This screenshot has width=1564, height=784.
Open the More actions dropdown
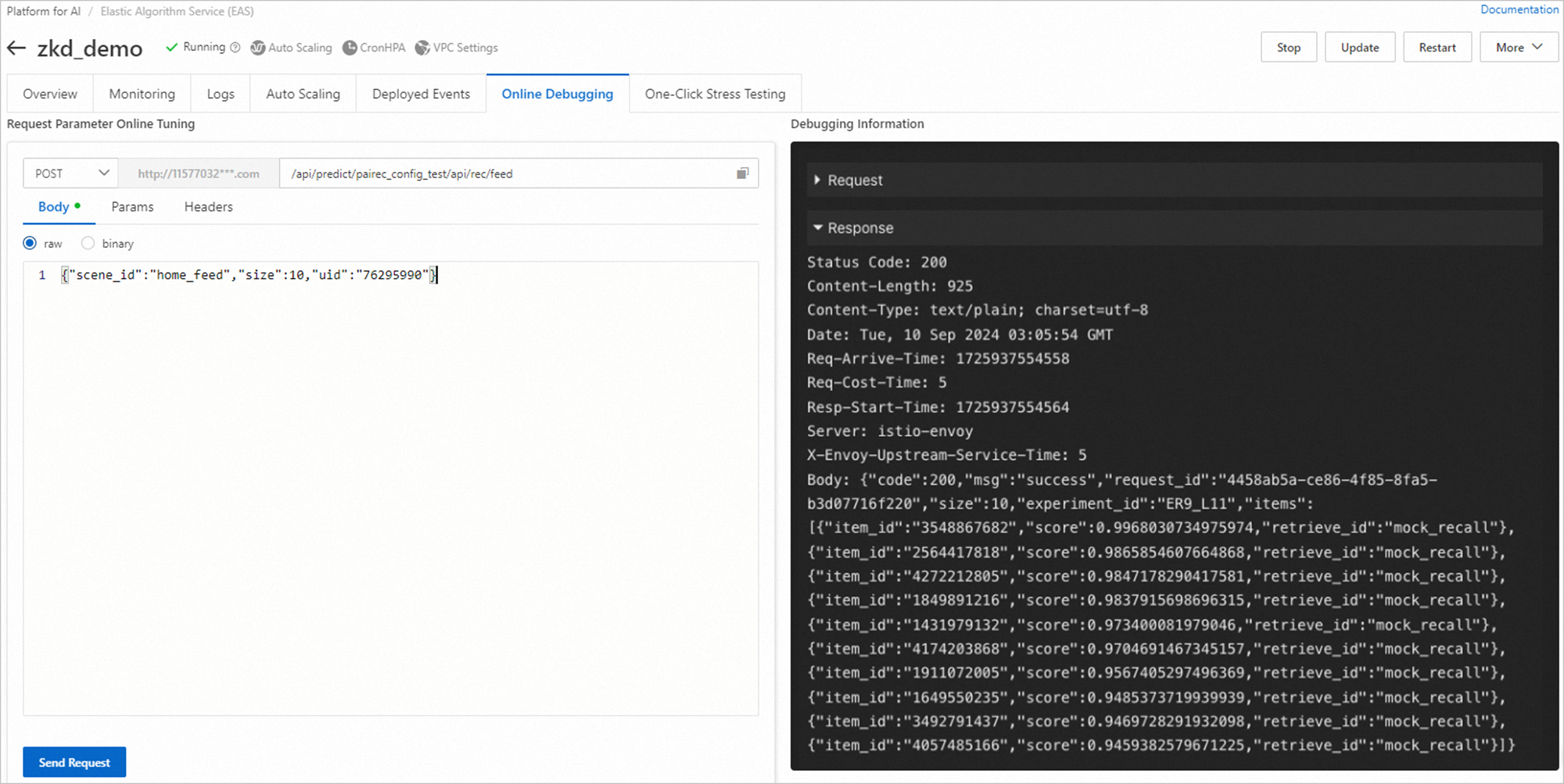click(x=1519, y=48)
